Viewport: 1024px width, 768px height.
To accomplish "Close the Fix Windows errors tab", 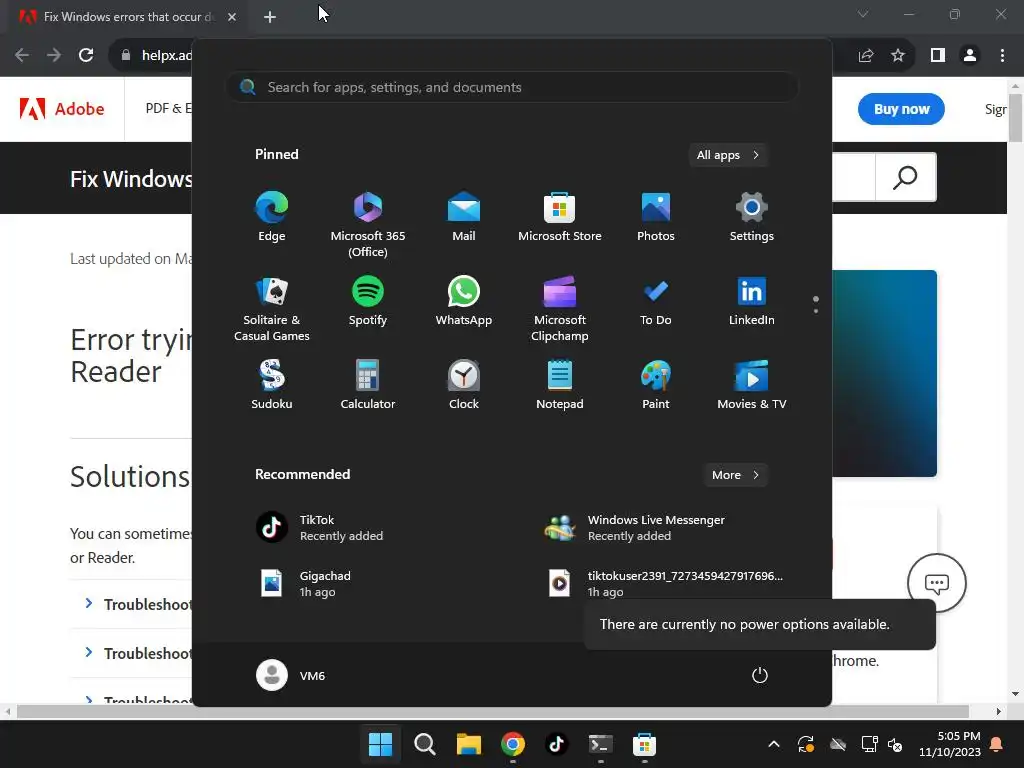I will pos(232,17).
